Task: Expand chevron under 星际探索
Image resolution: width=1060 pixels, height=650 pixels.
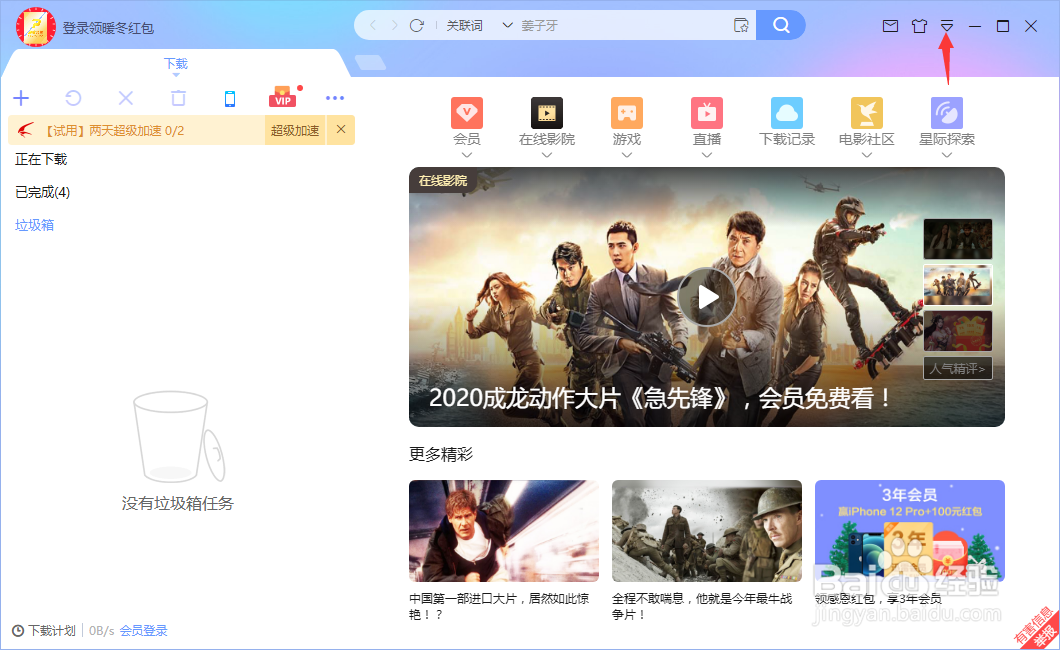Action: click(947, 155)
